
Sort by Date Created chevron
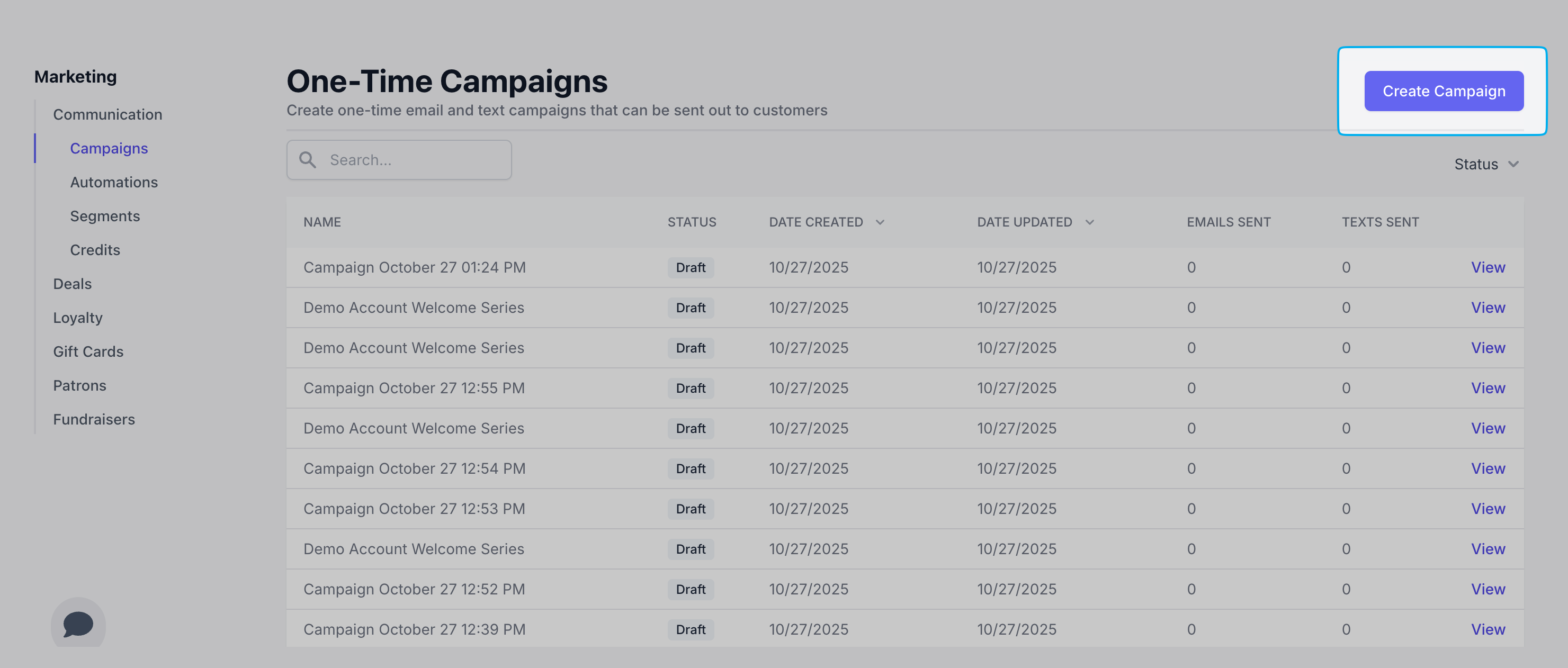(880, 222)
